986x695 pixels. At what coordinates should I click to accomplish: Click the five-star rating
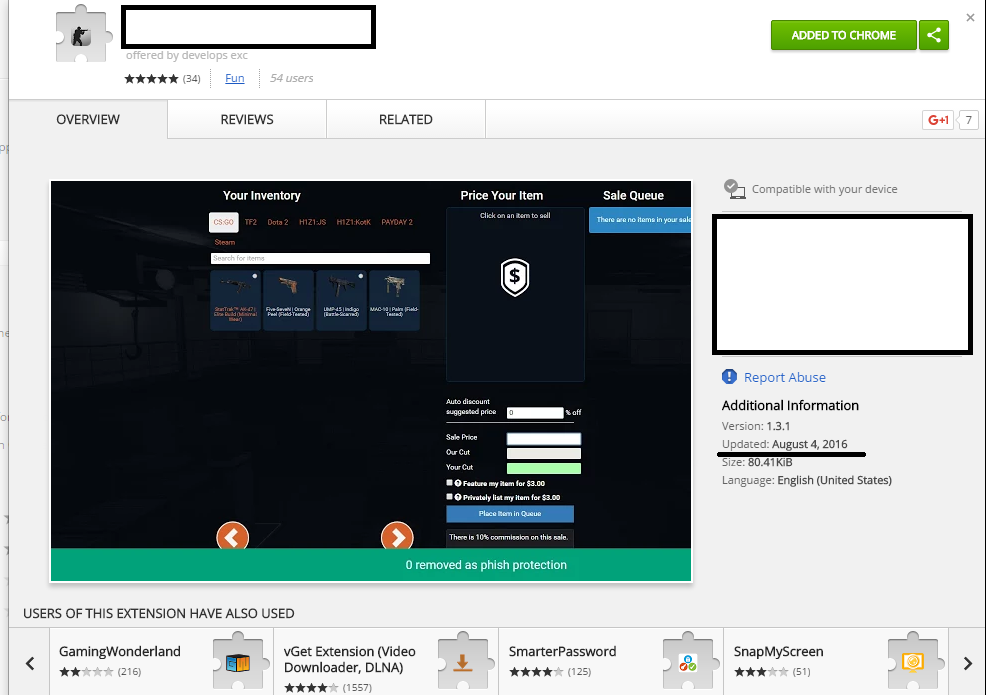click(x=152, y=79)
